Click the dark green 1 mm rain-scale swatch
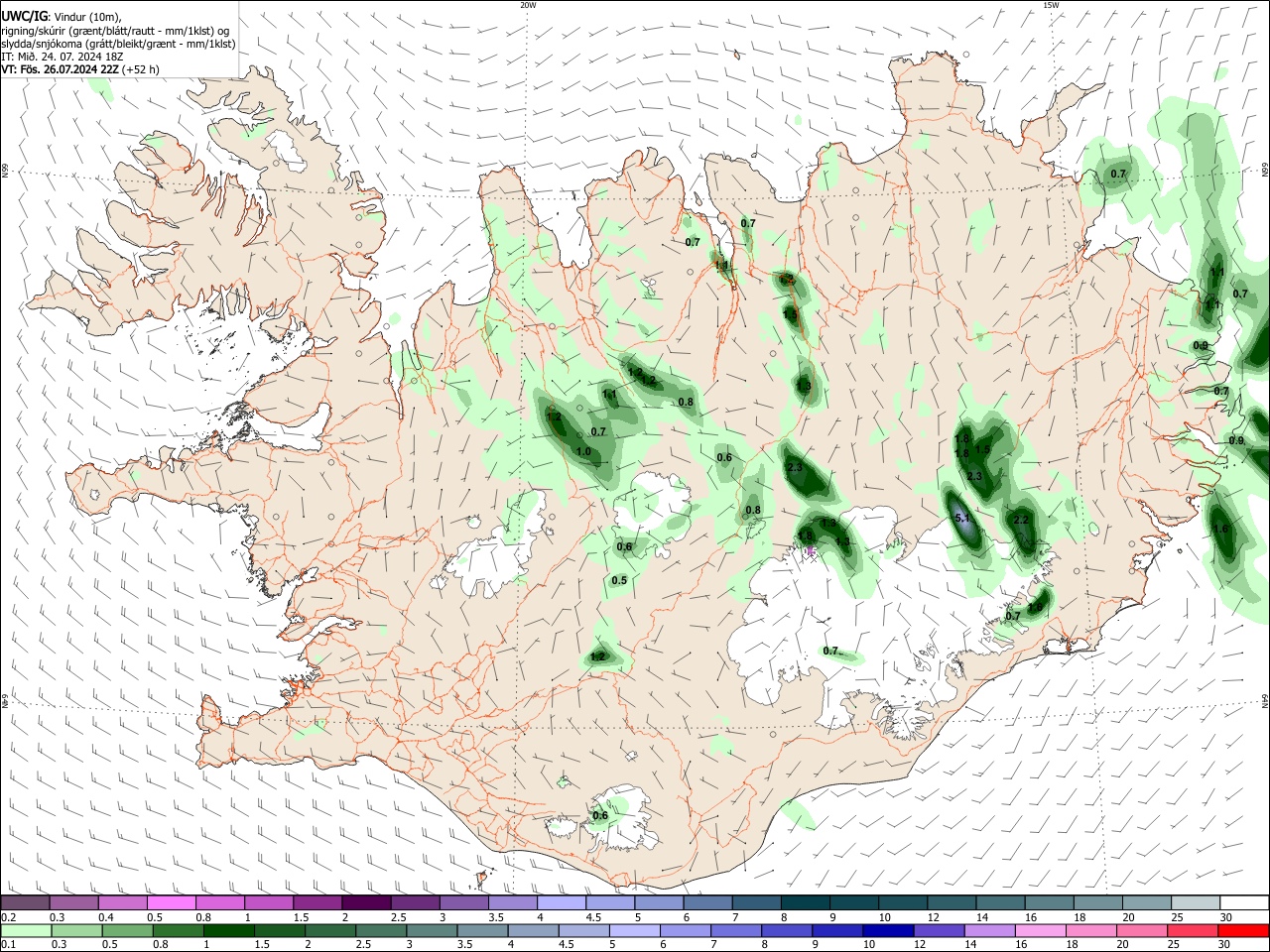This screenshot has height=952, width=1270. pos(228,930)
